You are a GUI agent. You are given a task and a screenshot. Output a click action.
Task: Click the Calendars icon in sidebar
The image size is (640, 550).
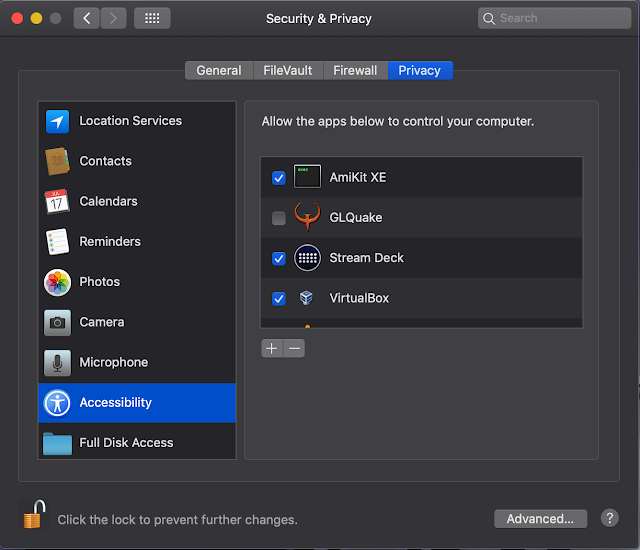57,202
